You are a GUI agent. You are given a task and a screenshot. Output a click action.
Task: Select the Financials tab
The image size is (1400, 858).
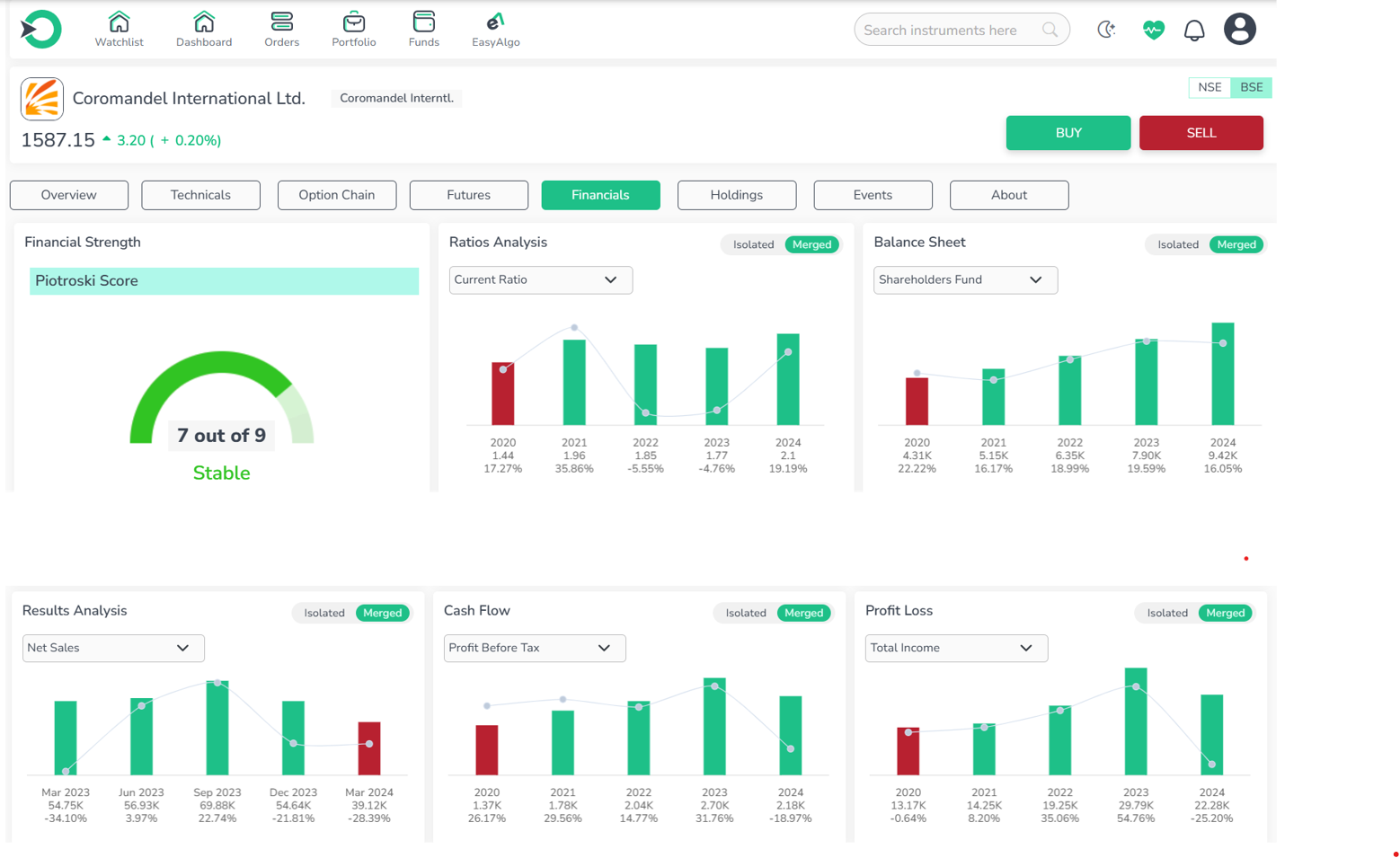tap(601, 195)
